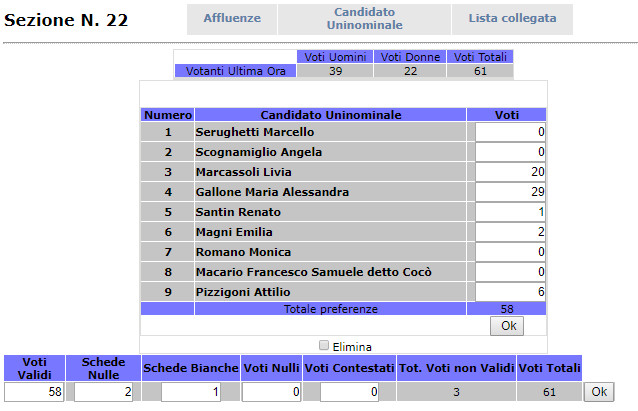Edit votes field for Scognamiglio Angela
Image resolution: width=638 pixels, height=411 pixels.
510,152
